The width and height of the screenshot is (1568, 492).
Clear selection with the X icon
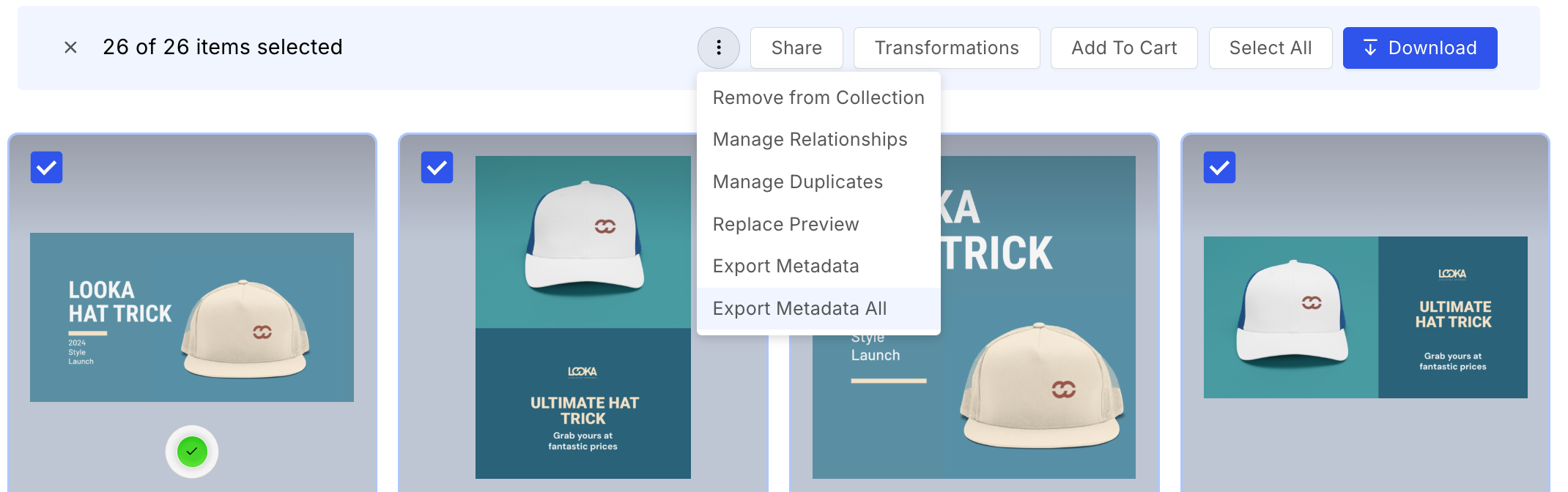pyautogui.click(x=70, y=48)
